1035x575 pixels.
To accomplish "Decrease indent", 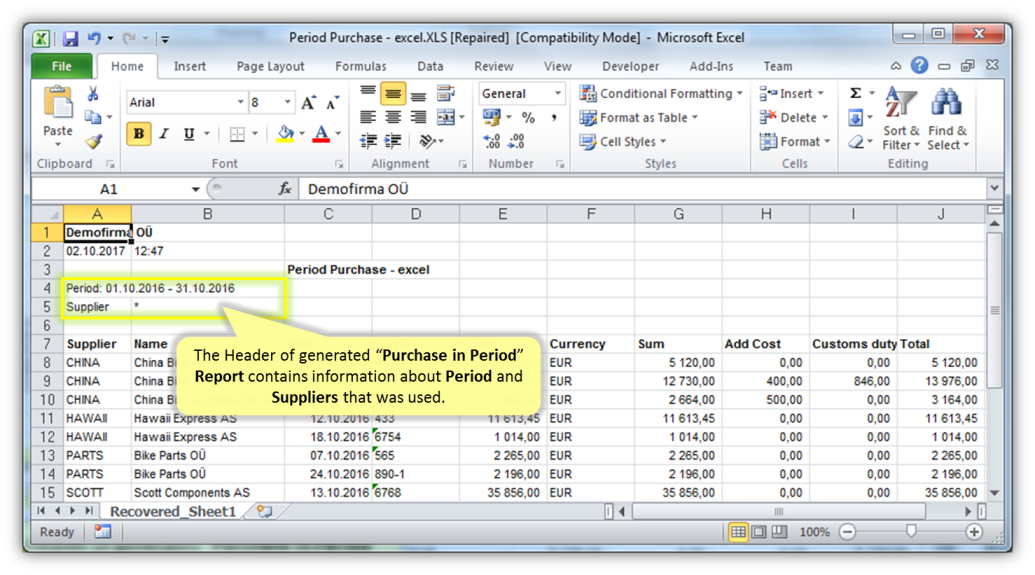I will pyautogui.click(x=368, y=141).
